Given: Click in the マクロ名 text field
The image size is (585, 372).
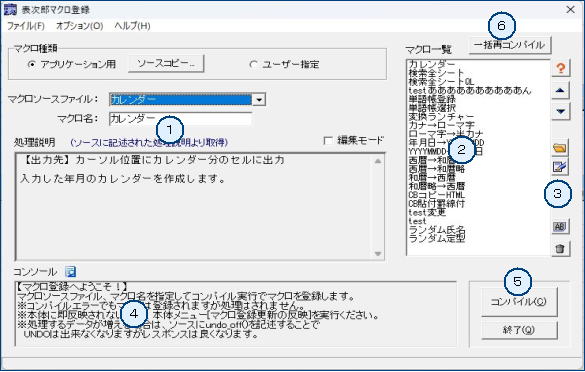Looking at the screenshot, I should click(x=181, y=119).
